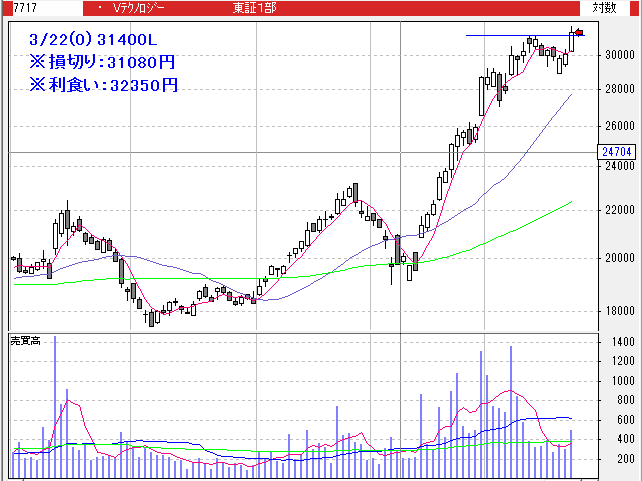The width and height of the screenshot is (642, 481).
Task: Click the 22000 price axis label
Action: coord(619,210)
